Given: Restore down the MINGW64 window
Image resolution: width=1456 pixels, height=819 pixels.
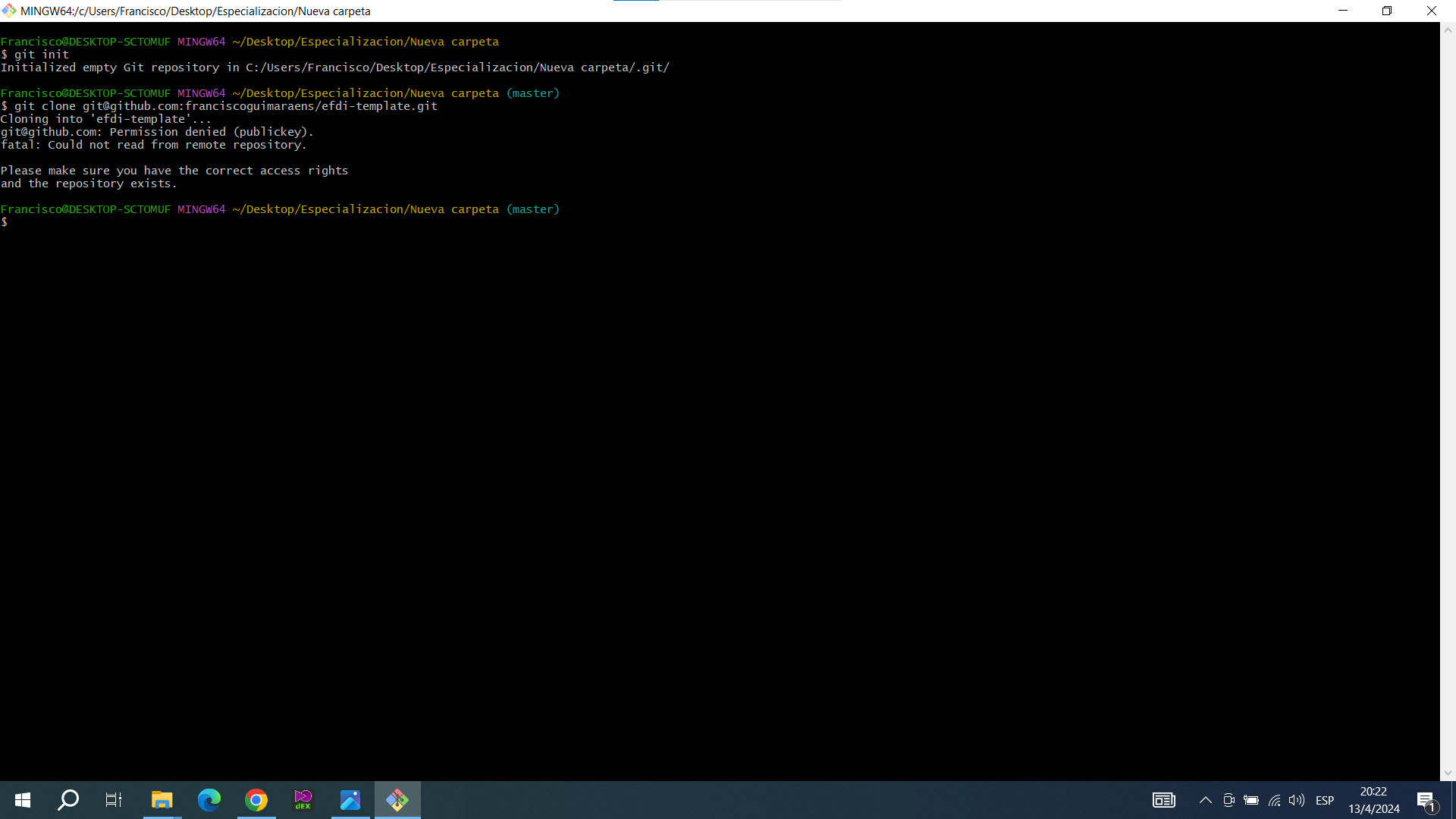Looking at the screenshot, I should pos(1387,11).
